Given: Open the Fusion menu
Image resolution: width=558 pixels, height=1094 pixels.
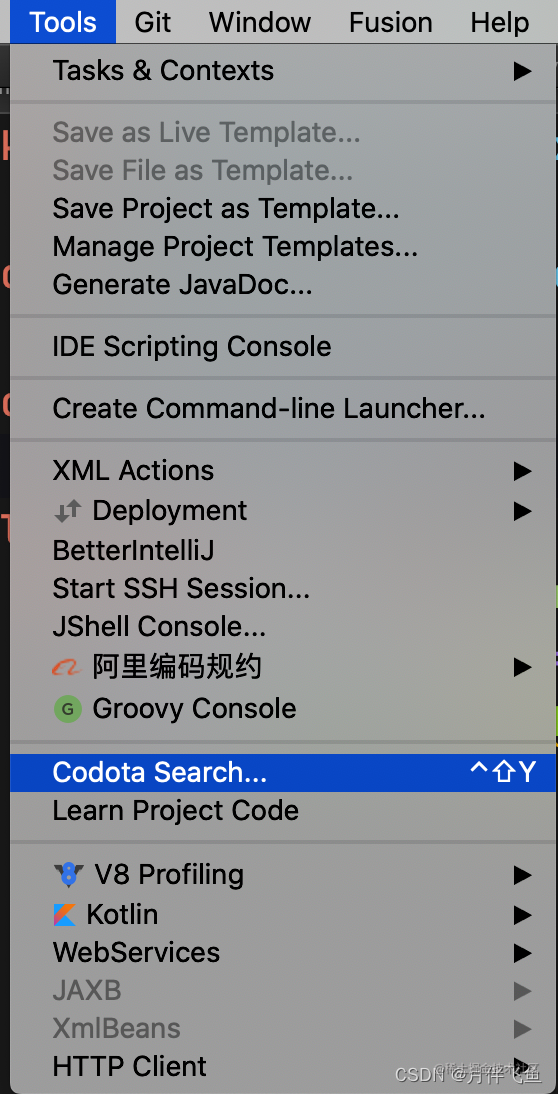Looking at the screenshot, I should coord(391,22).
